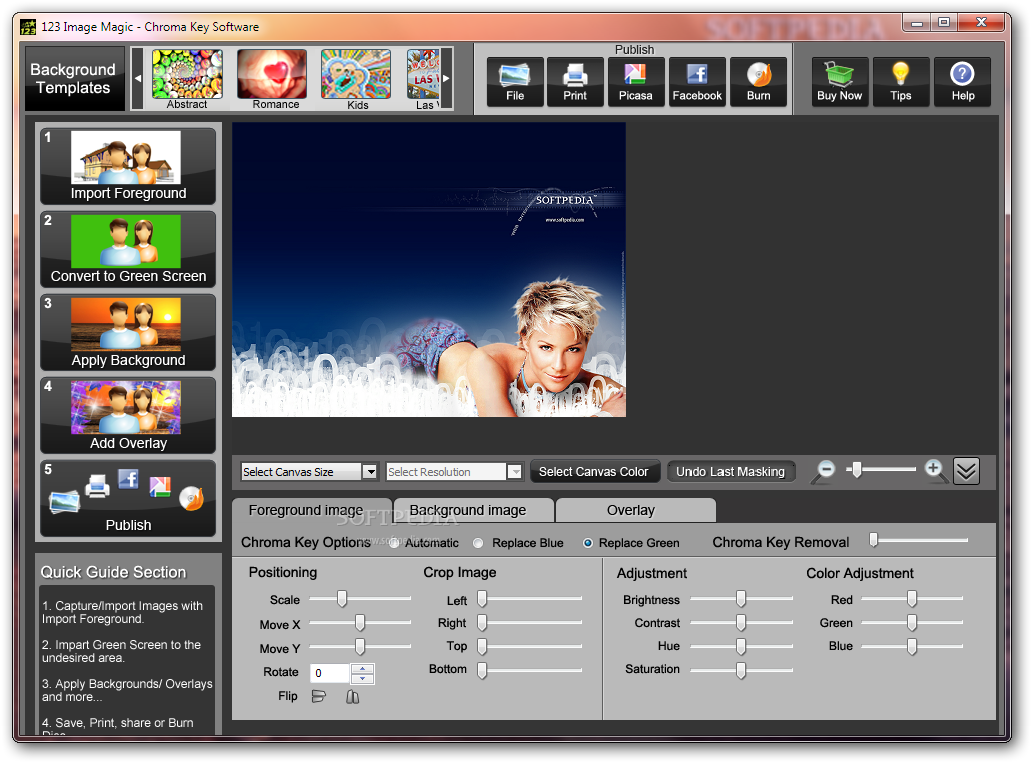Click the Hue slider
Screen dimensions: 1032x763
tap(741, 646)
